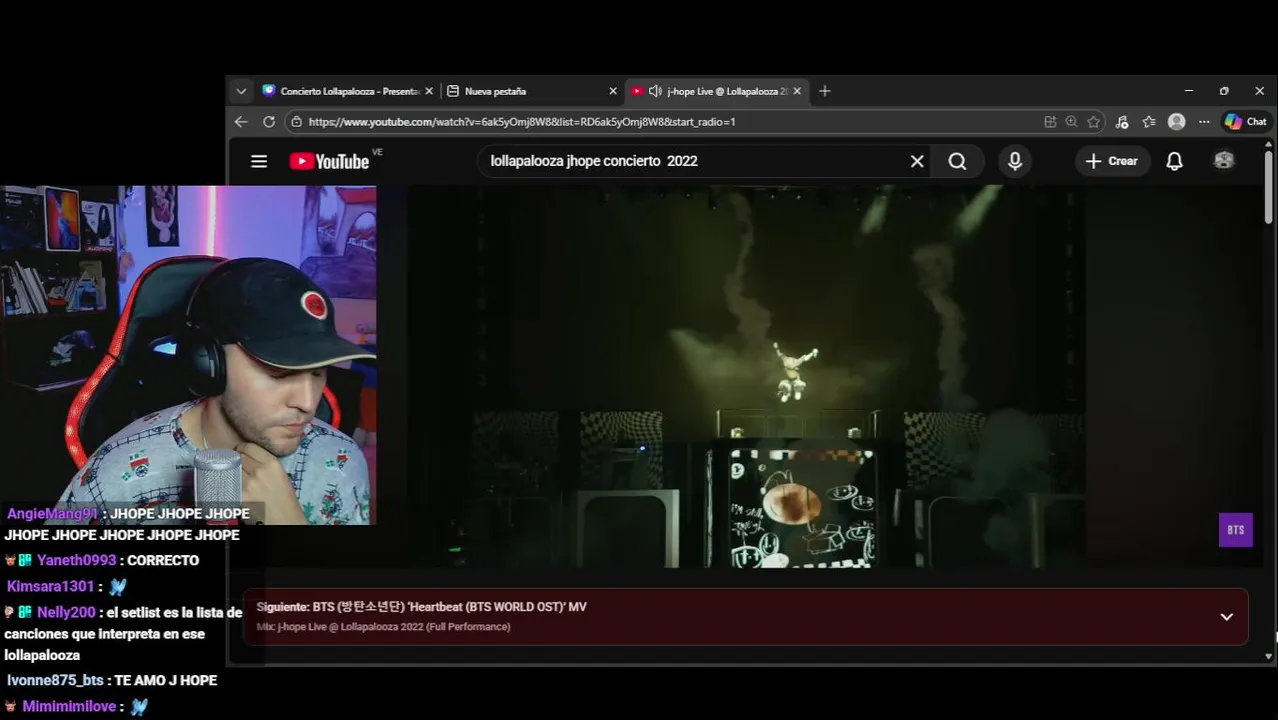Screen dimensions: 1278x720
Task: Click the username Mimimimilove in chat
Action: tap(69, 707)
